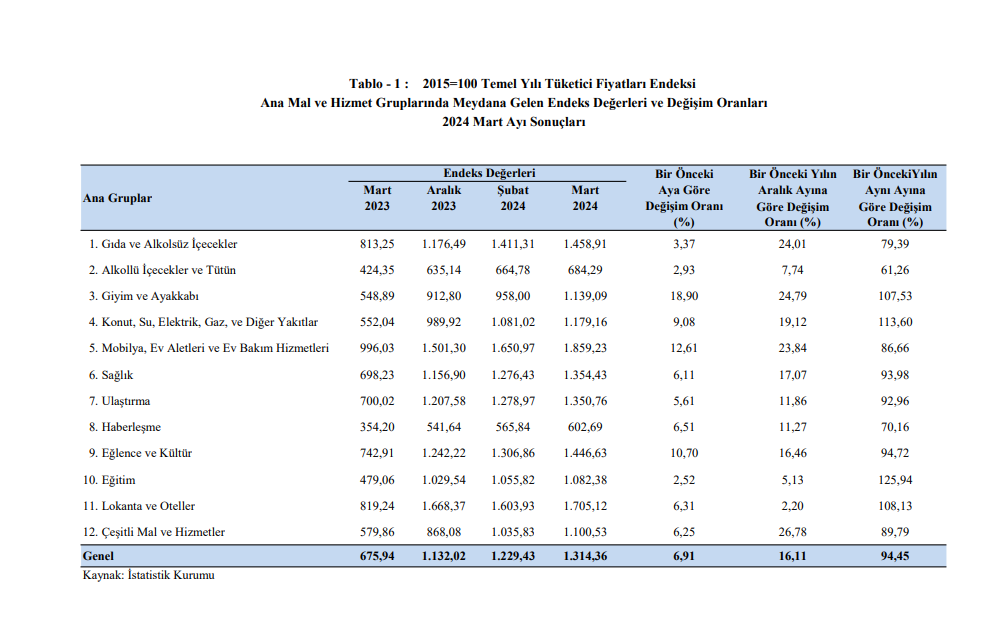Select the Genel Mart 2024 value 1.314,36

tap(585, 556)
